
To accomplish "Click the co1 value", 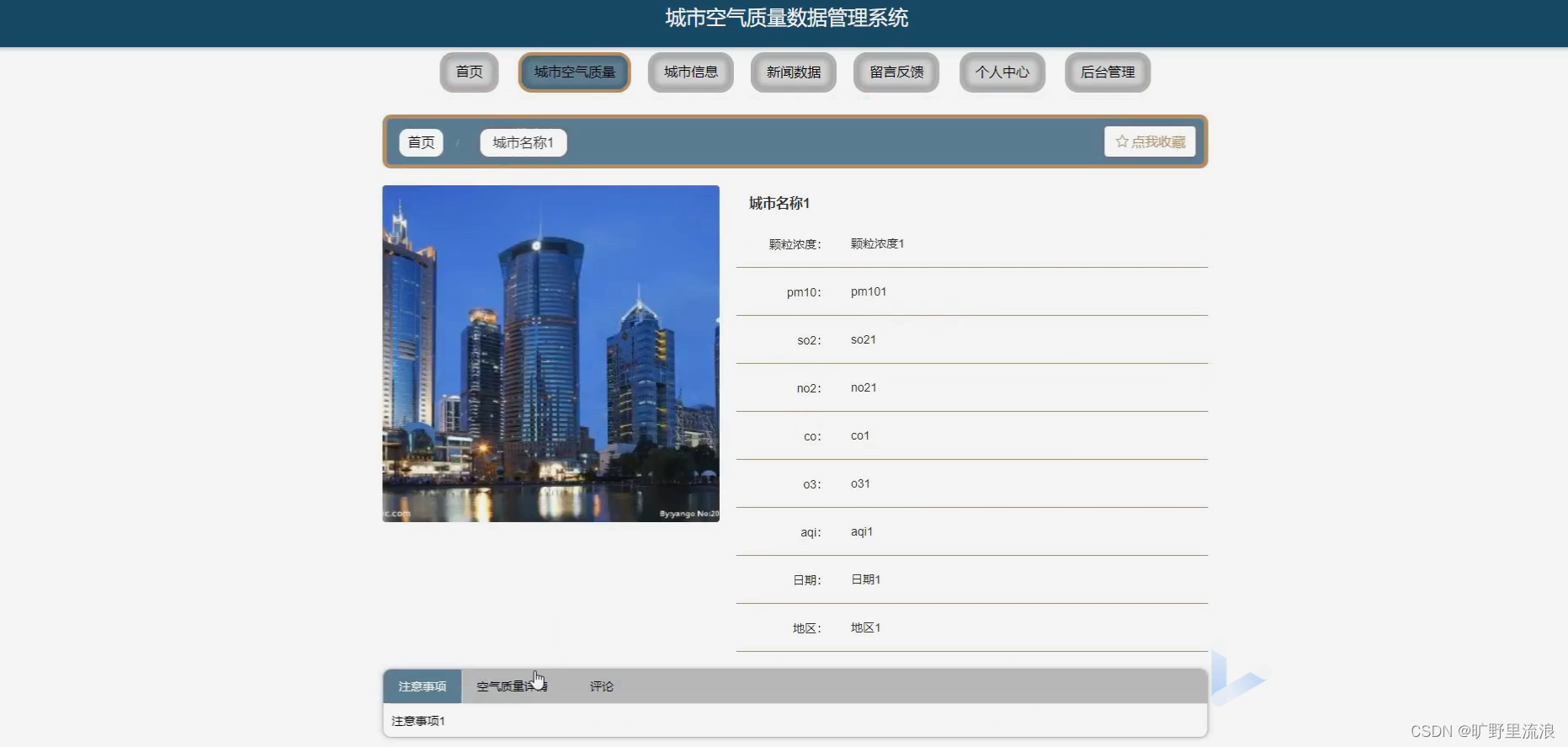I will (860, 435).
